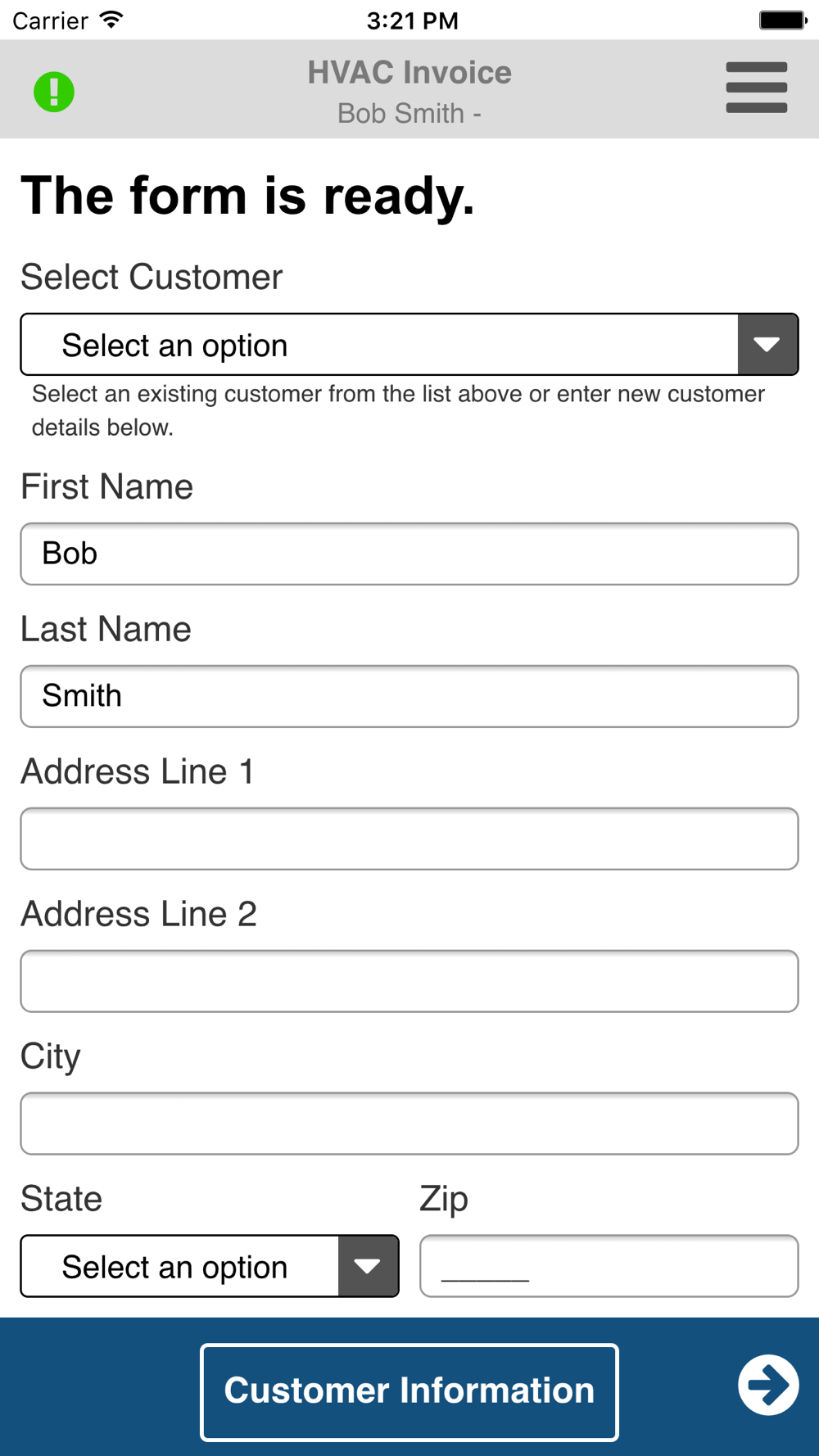Viewport: 819px width, 1456px height.
Task: Focus the Zip code input
Action: coord(609,1266)
